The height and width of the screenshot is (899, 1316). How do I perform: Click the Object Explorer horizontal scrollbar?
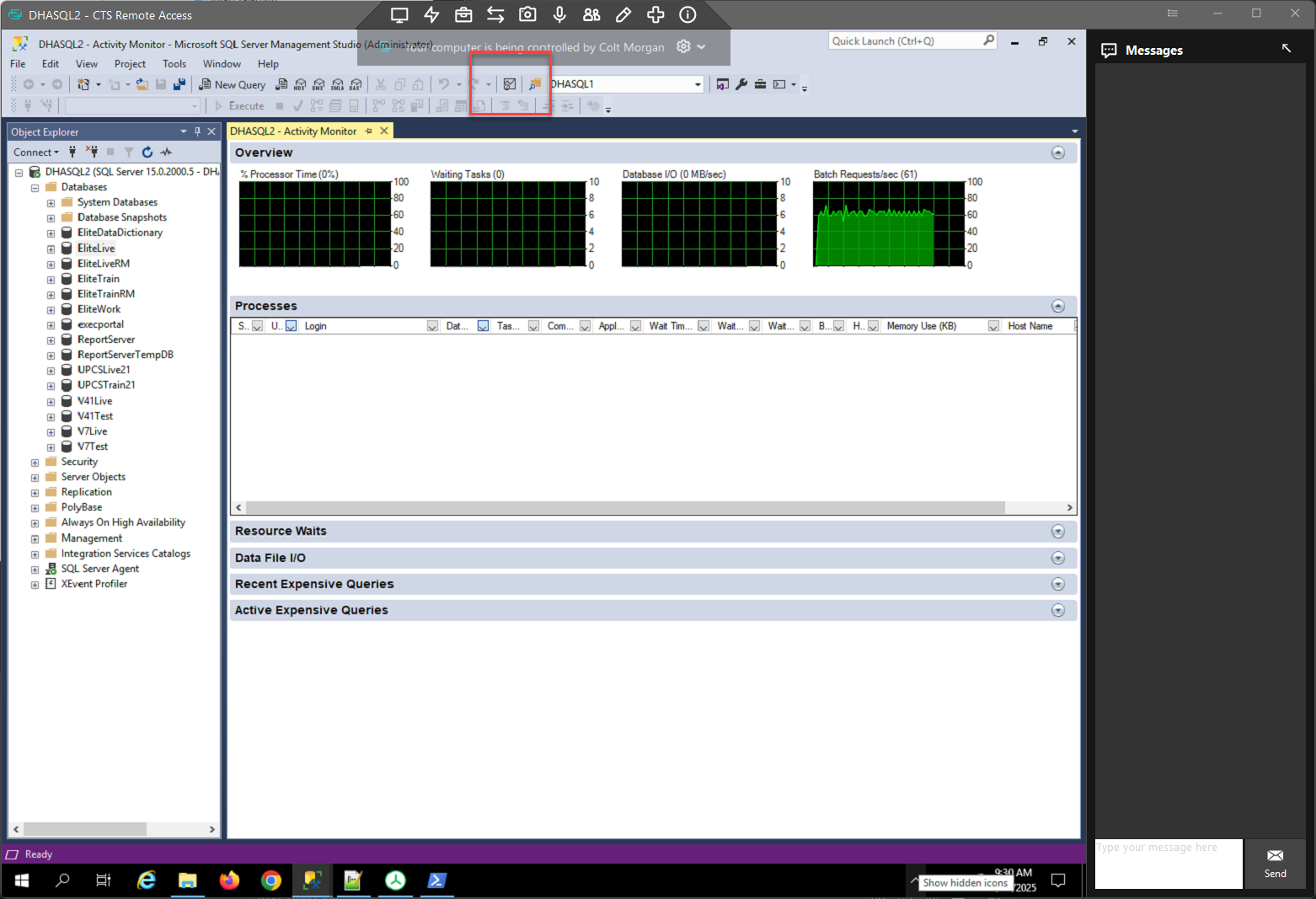point(85,829)
